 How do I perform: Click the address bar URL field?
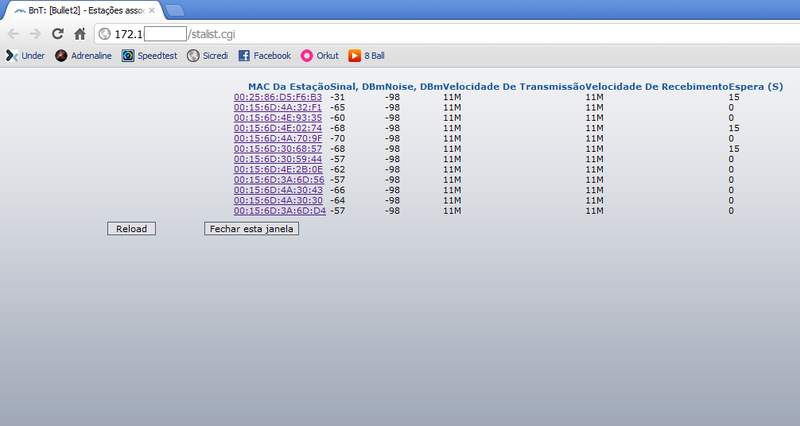click(449, 34)
